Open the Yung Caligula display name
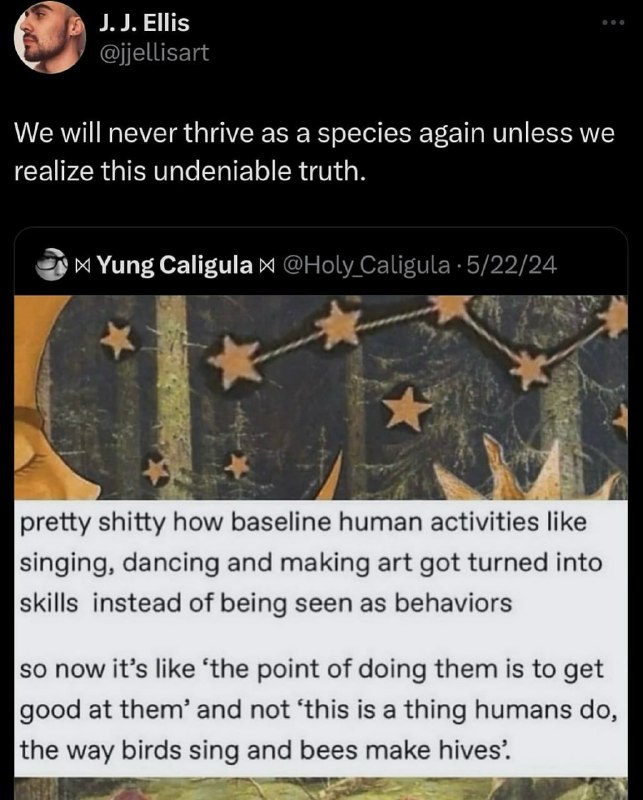Image resolution: width=643 pixels, height=800 pixels. point(175,265)
